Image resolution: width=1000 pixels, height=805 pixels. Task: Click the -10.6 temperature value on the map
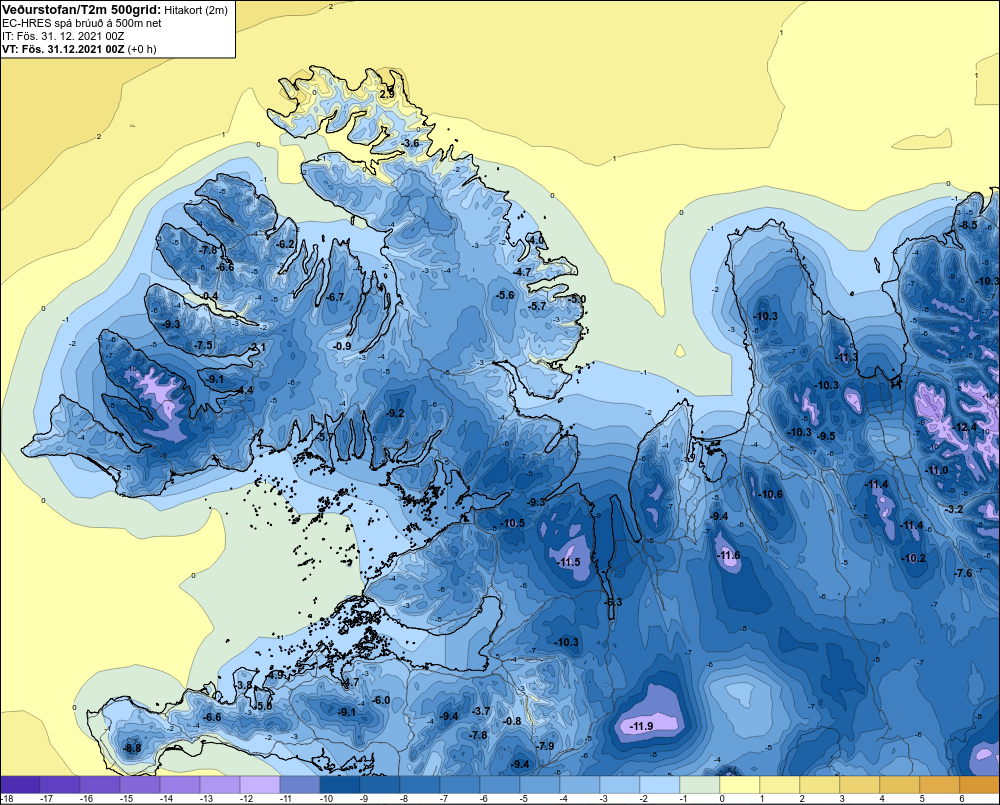[x=770, y=494]
